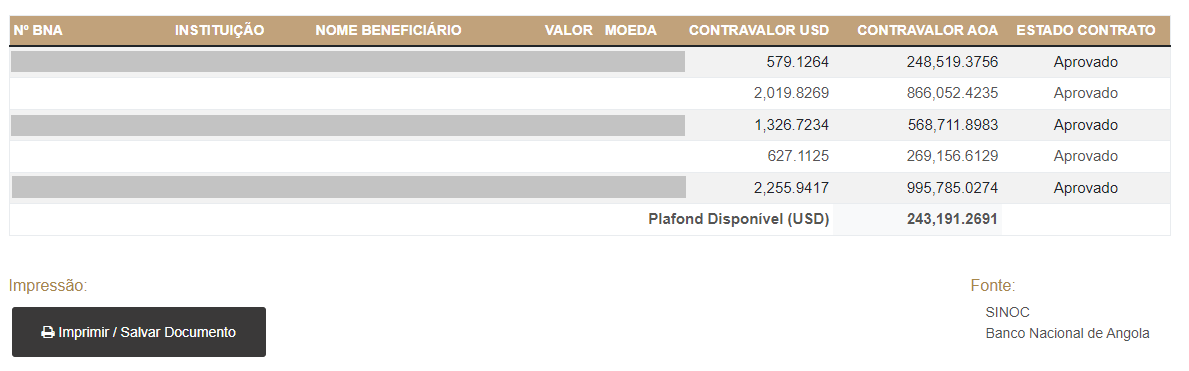Click the 579.1264 USD value
The height and width of the screenshot is (371, 1189).
click(x=798, y=62)
